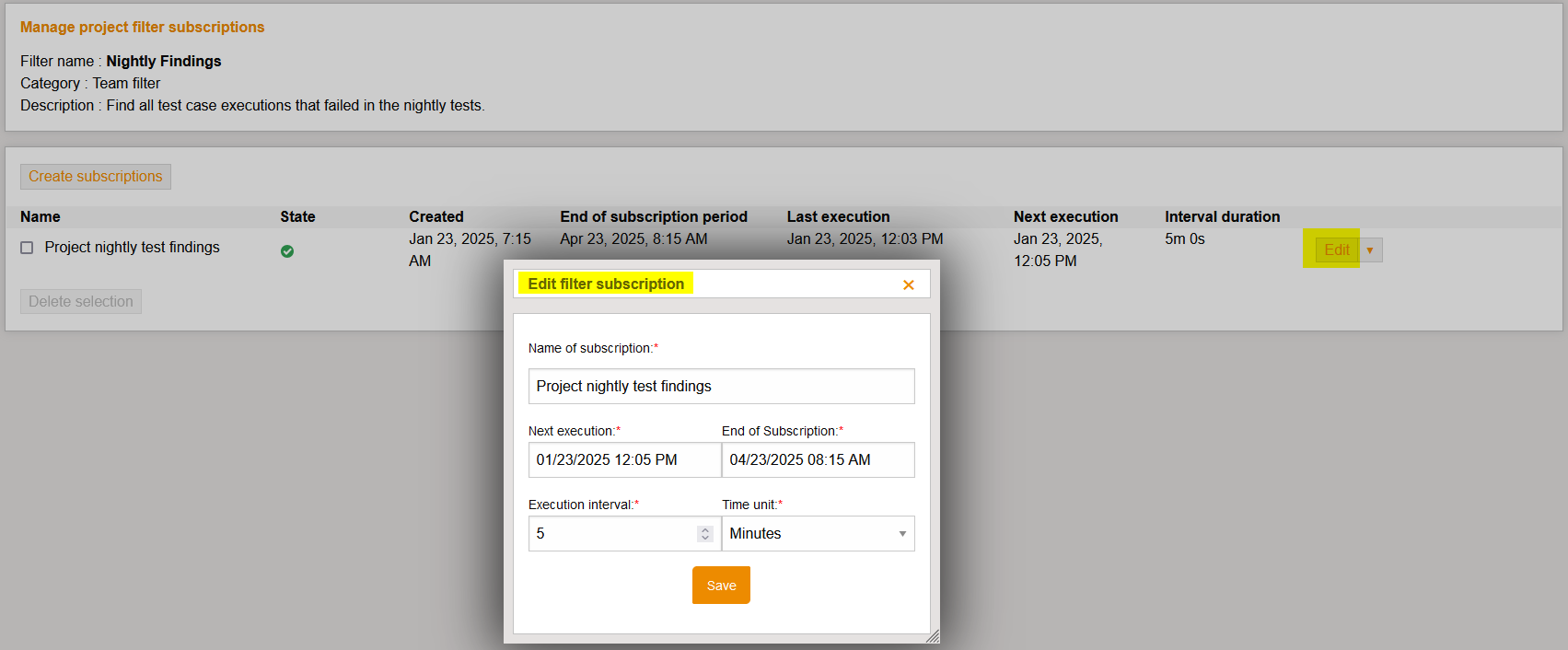Check the Project nightly test findings checkbox

point(27,248)
